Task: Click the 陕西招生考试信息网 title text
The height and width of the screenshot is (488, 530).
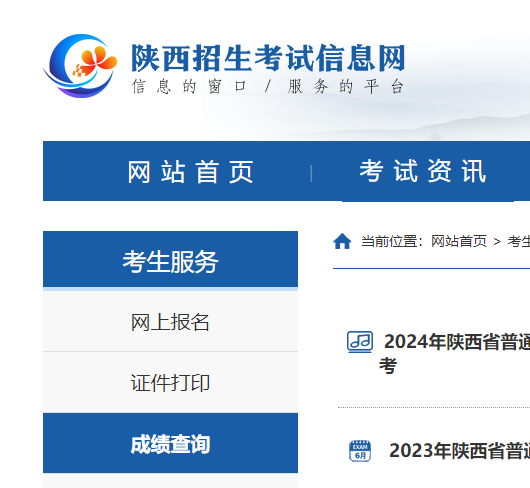Action: (x=268, y=58)
